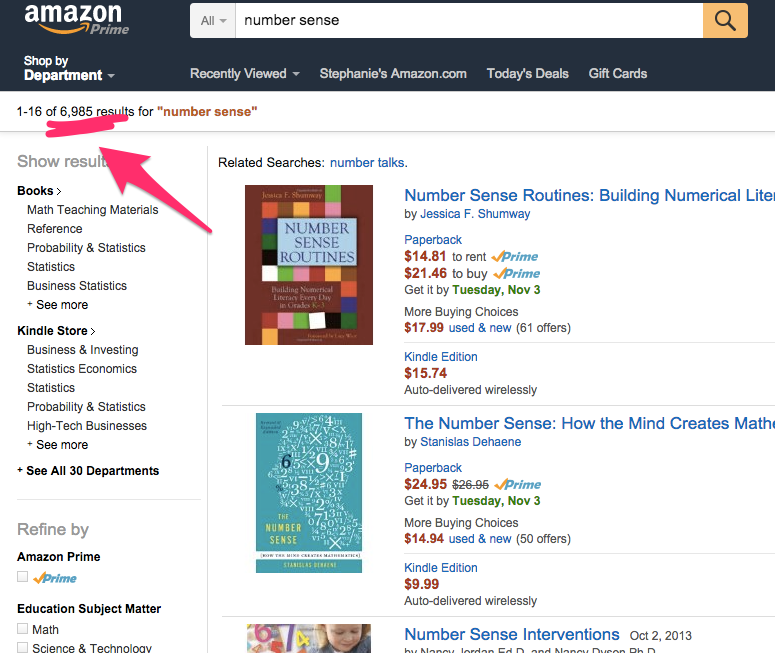This screenshot has width=775, height=653.
Task: Select the Math Teaching Materials category
Action: pos(92,210)
